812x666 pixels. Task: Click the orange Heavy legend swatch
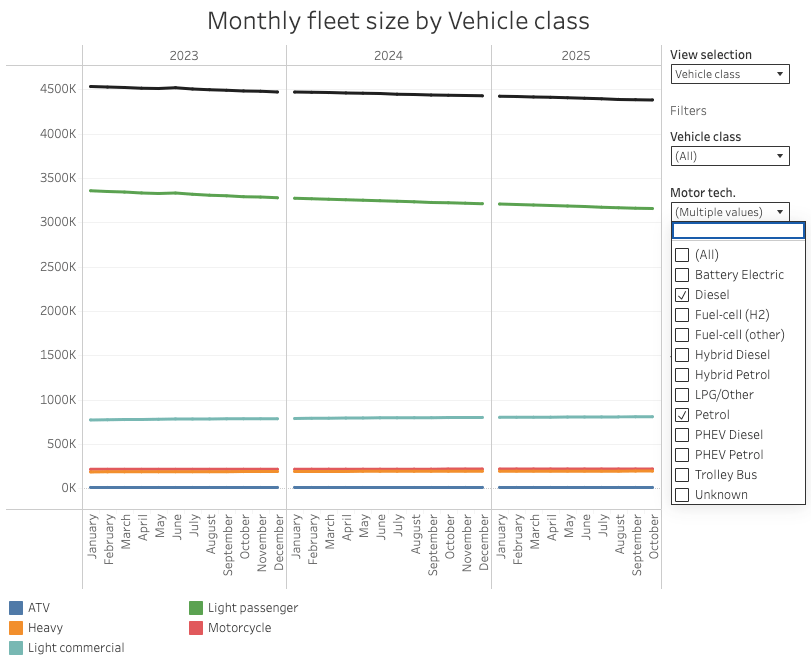click(16, 628)
